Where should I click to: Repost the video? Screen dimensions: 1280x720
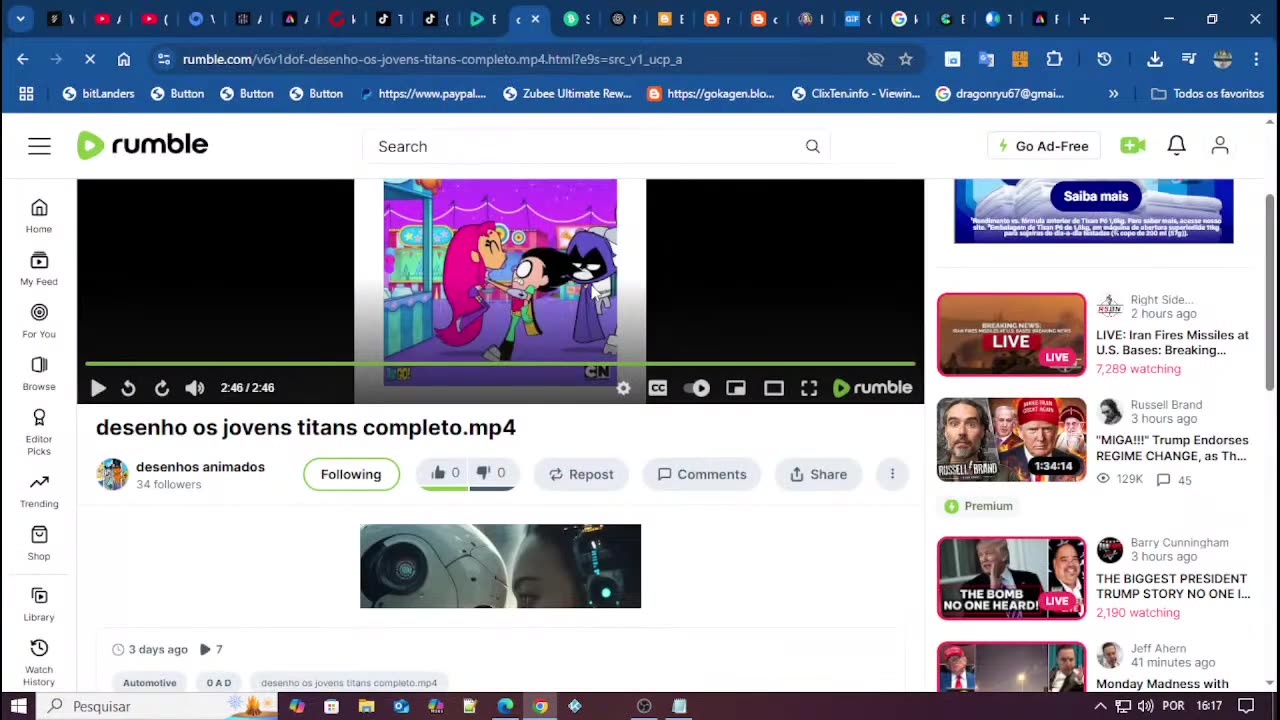(x=581, y=474)
